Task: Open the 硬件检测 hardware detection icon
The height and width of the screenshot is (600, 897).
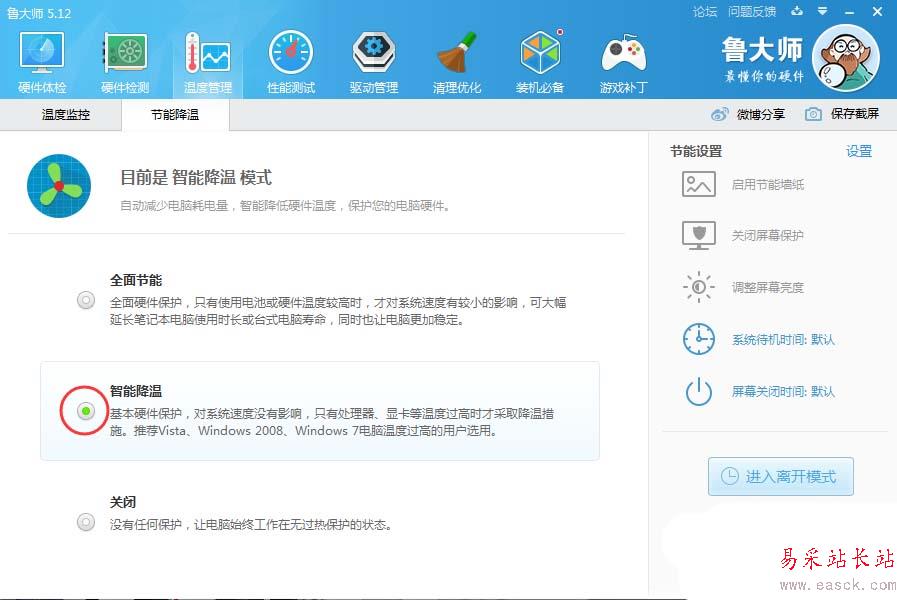Action: (125, 53)
